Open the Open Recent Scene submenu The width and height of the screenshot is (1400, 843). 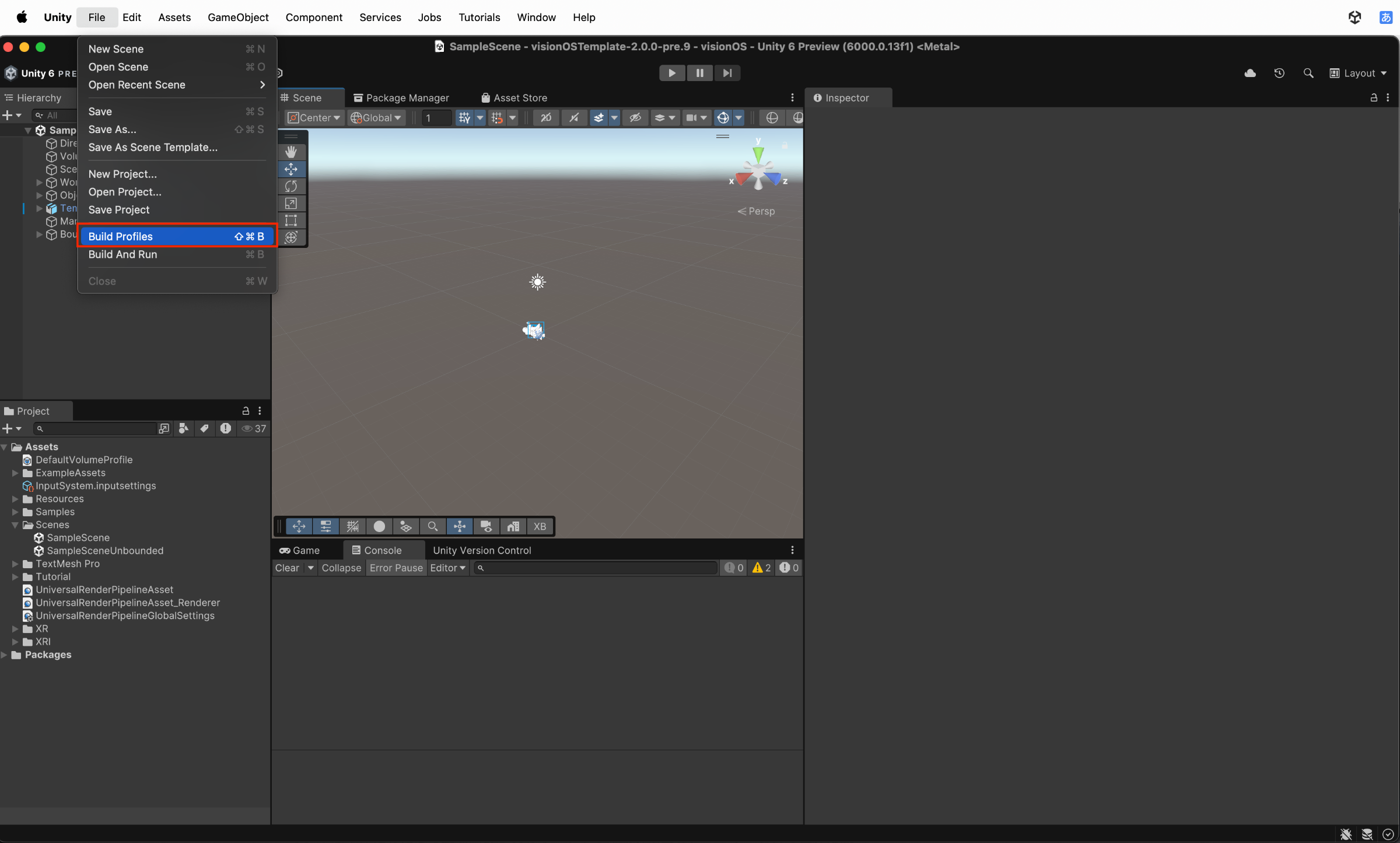tap(176, 85)
